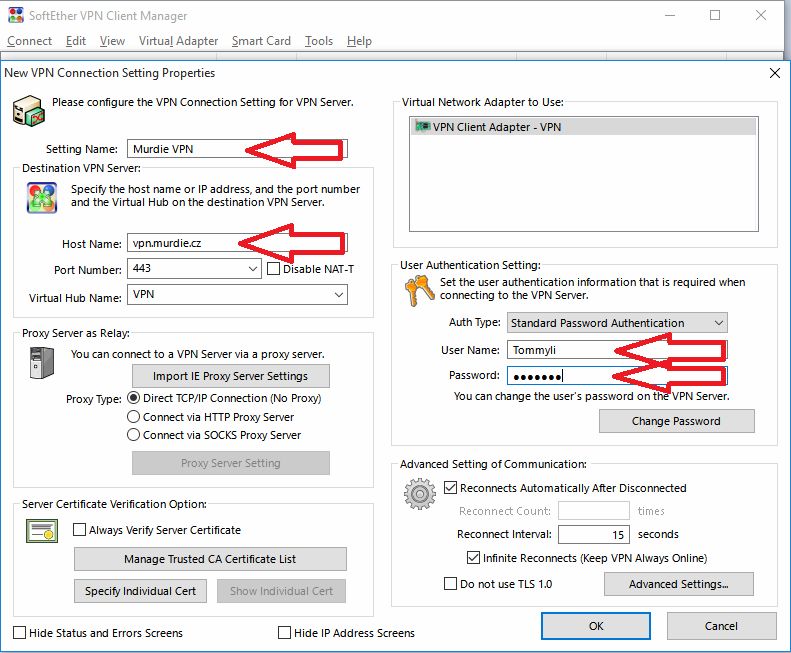
Task: Close the New VPN Connection Setting dialog
Action: pos(775,73)
